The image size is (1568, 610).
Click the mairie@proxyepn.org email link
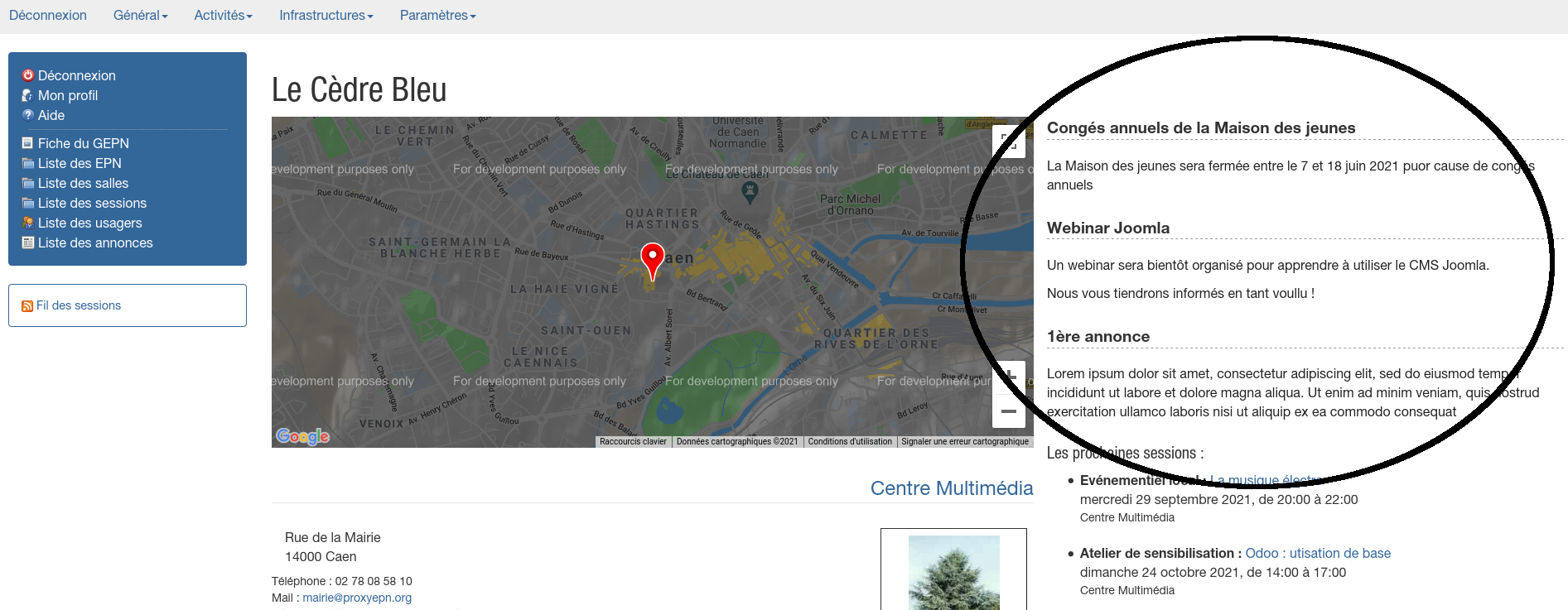[x=357, y=598]
